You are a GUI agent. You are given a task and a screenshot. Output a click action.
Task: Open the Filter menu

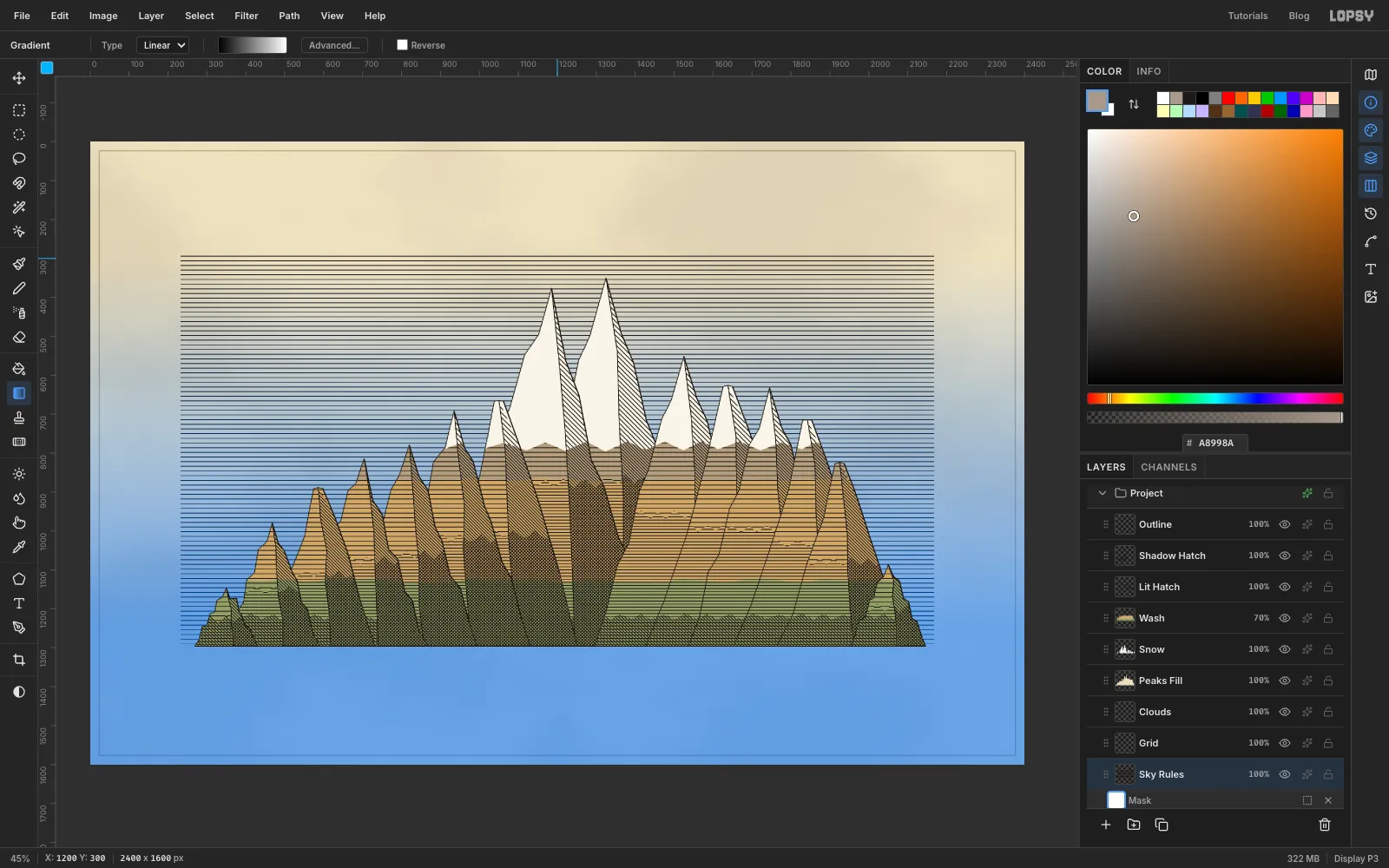pyautogui.click(x=247, y=16)
